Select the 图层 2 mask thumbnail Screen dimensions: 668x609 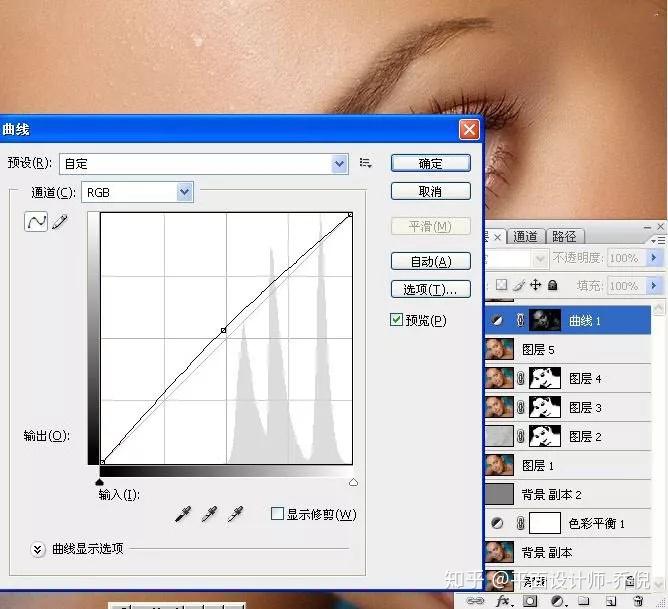(x=544, y=436)
